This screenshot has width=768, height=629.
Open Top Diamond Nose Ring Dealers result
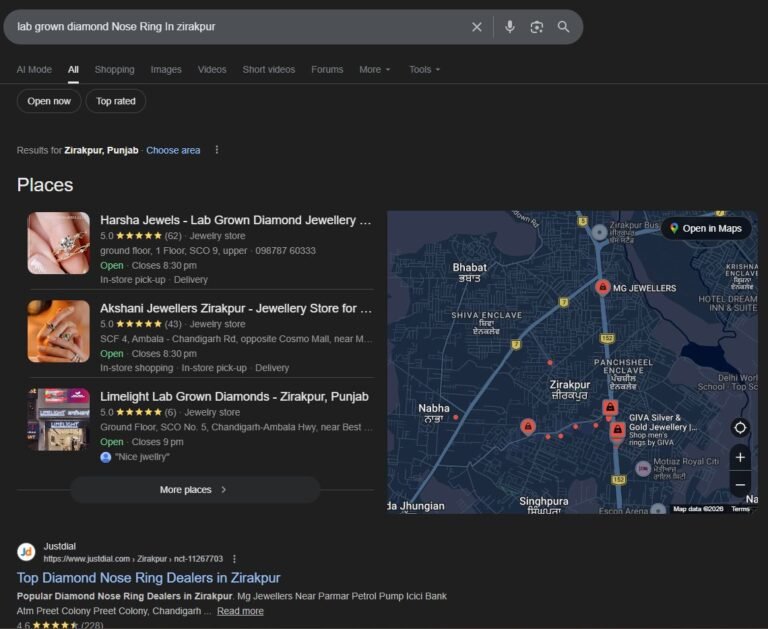pos(148,578)
